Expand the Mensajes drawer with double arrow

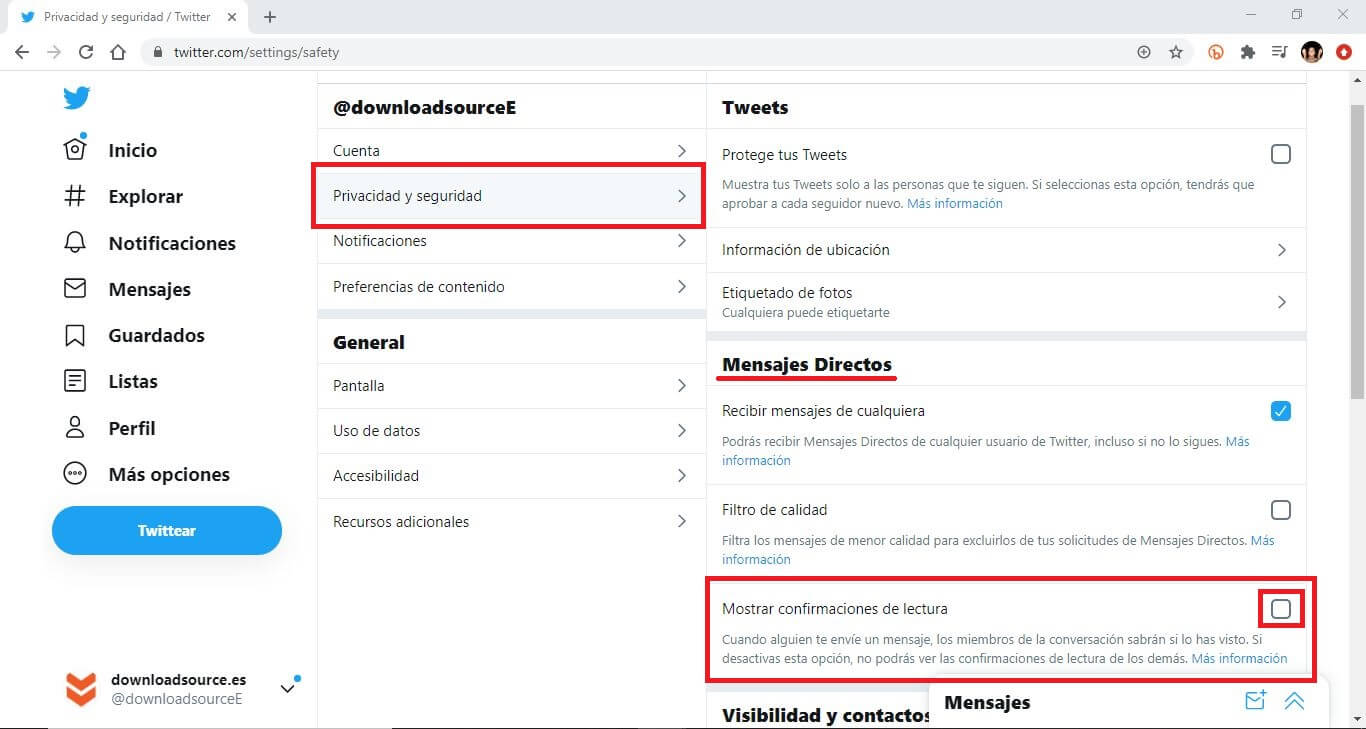click(x=1294, y=701)
